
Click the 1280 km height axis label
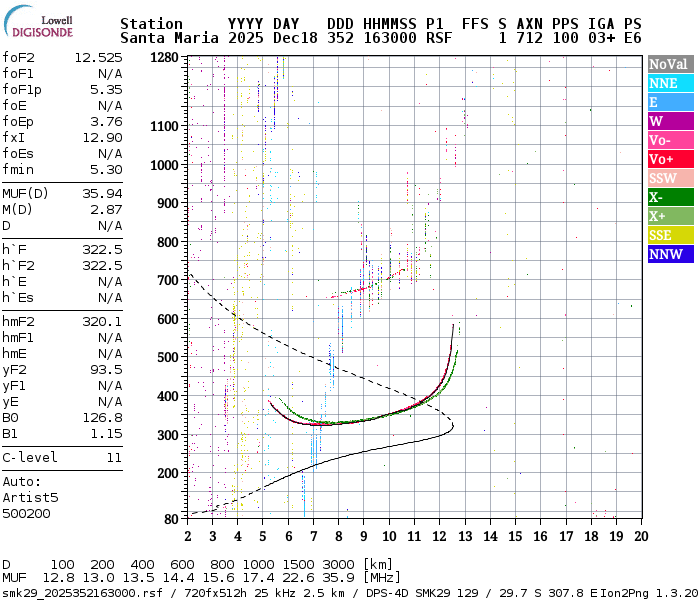point(166,58)
